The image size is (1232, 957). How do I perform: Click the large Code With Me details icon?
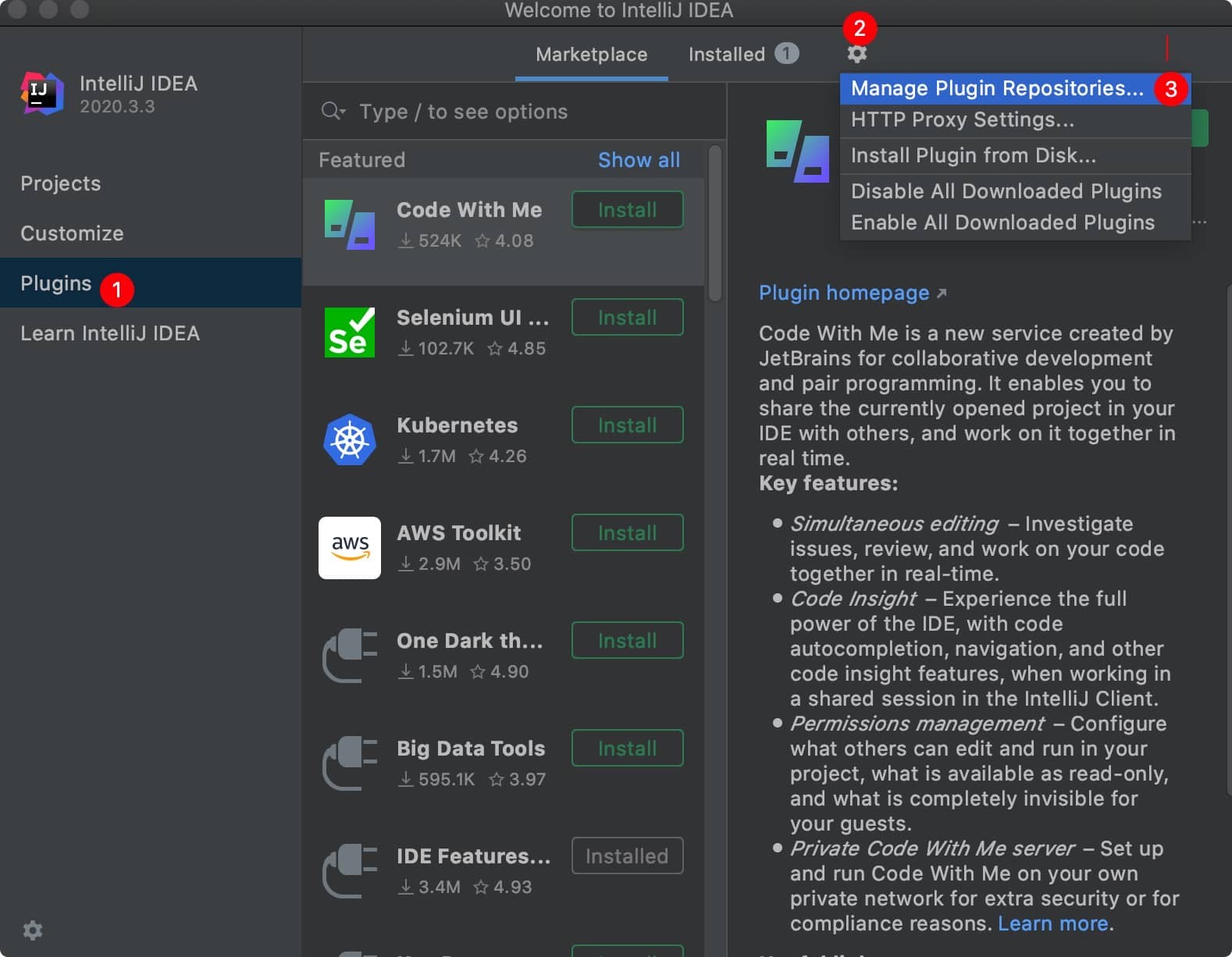tap(797, 151)
